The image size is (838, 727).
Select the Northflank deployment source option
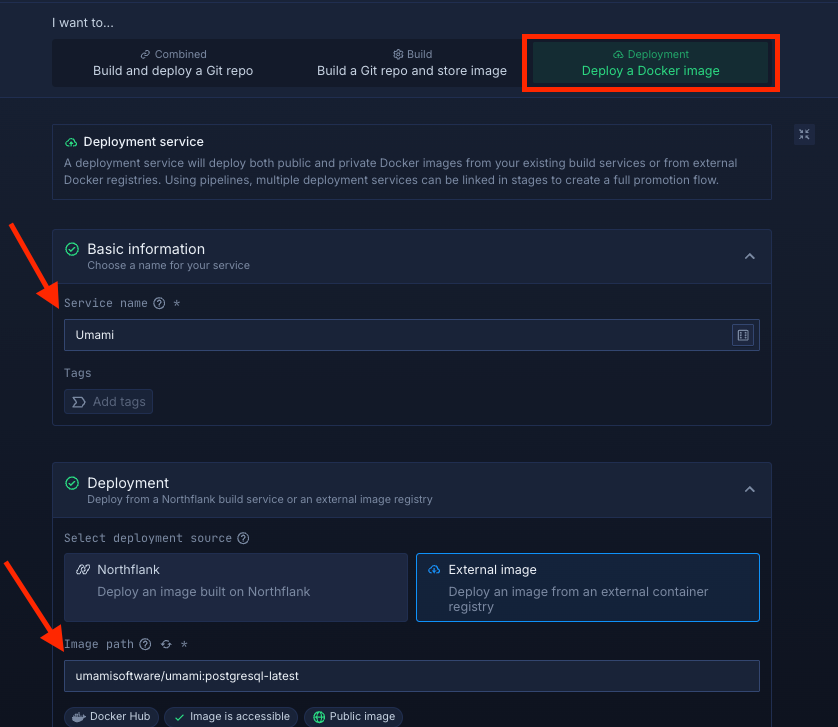click(x=236, y=587)
